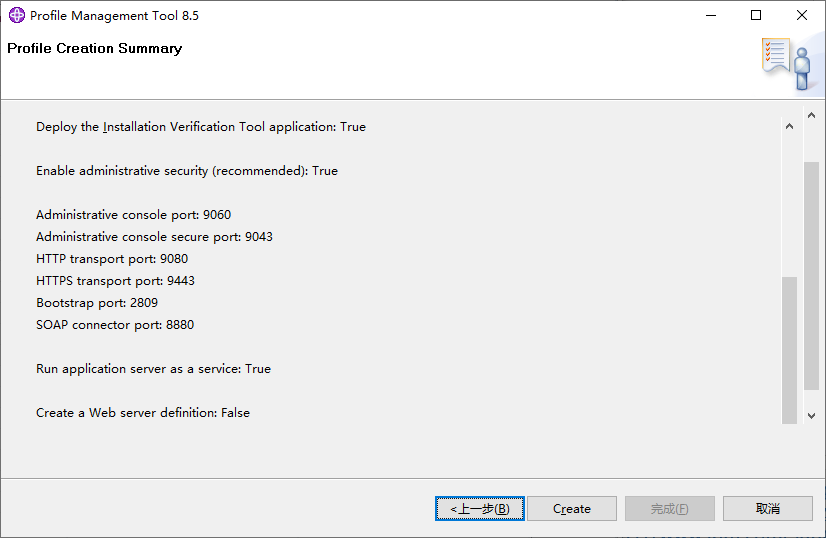The width and height of the screenshot is (826, 538).
Task: Select the HTTP transport port: 9080 text
Action: [x=112, y=259]
